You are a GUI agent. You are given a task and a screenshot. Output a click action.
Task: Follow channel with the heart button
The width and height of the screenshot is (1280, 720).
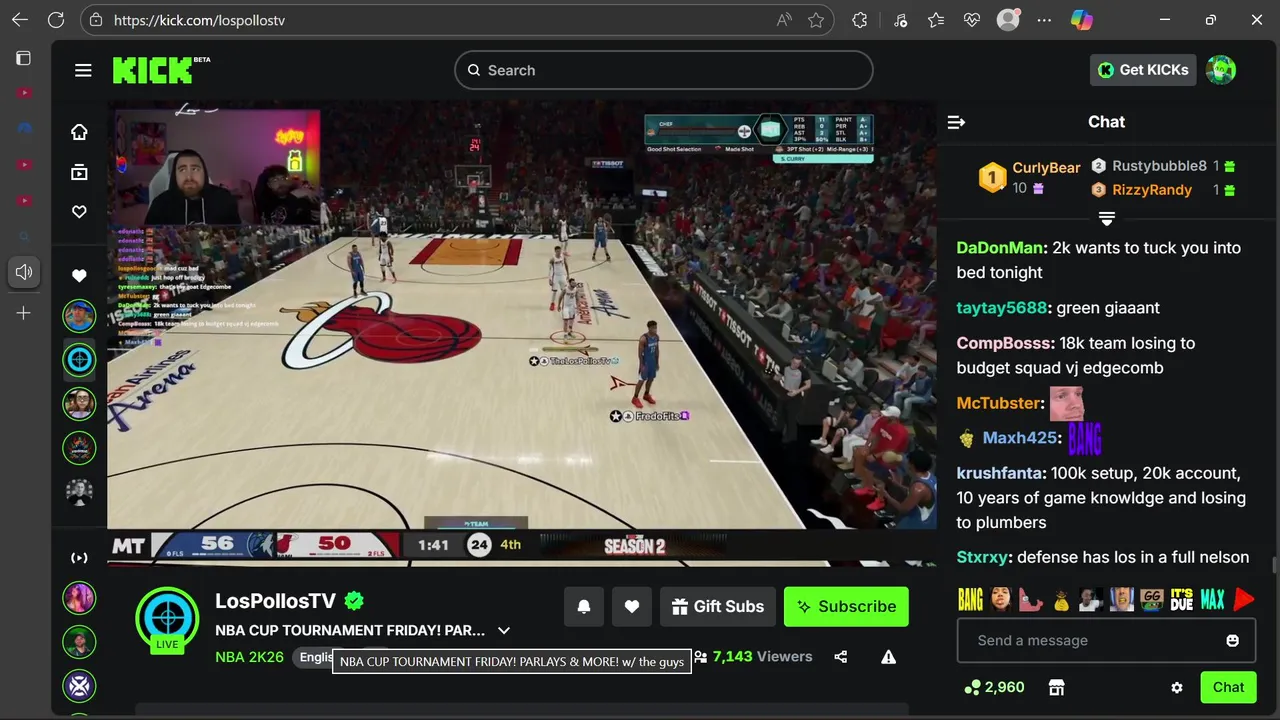632,607
